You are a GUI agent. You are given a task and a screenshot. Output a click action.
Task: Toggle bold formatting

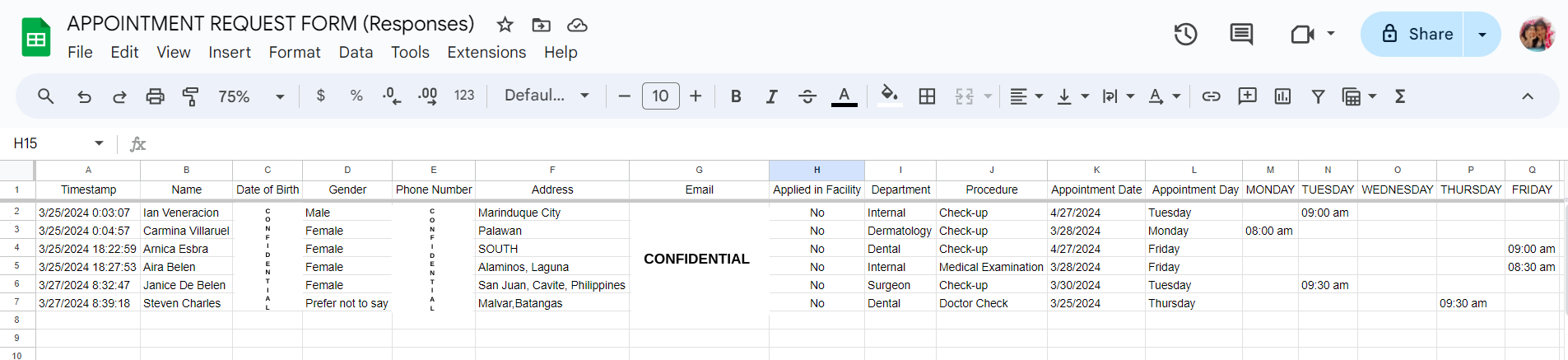point(736,96)
